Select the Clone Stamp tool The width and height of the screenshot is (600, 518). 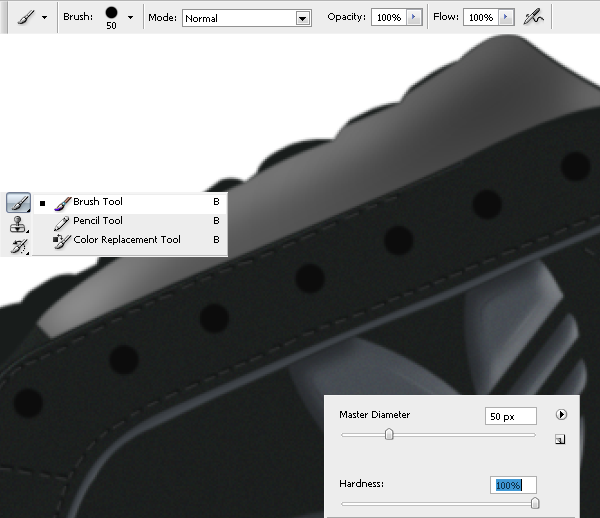coord(18,225)
